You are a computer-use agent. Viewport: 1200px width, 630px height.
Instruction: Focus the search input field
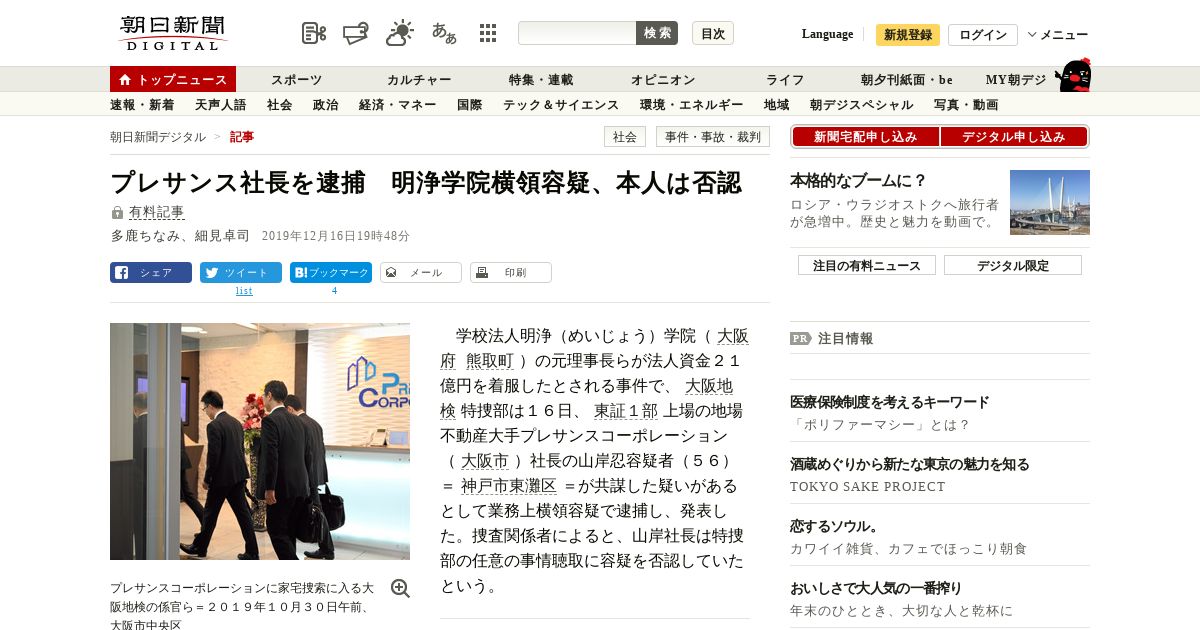click(x=577, y=33)
